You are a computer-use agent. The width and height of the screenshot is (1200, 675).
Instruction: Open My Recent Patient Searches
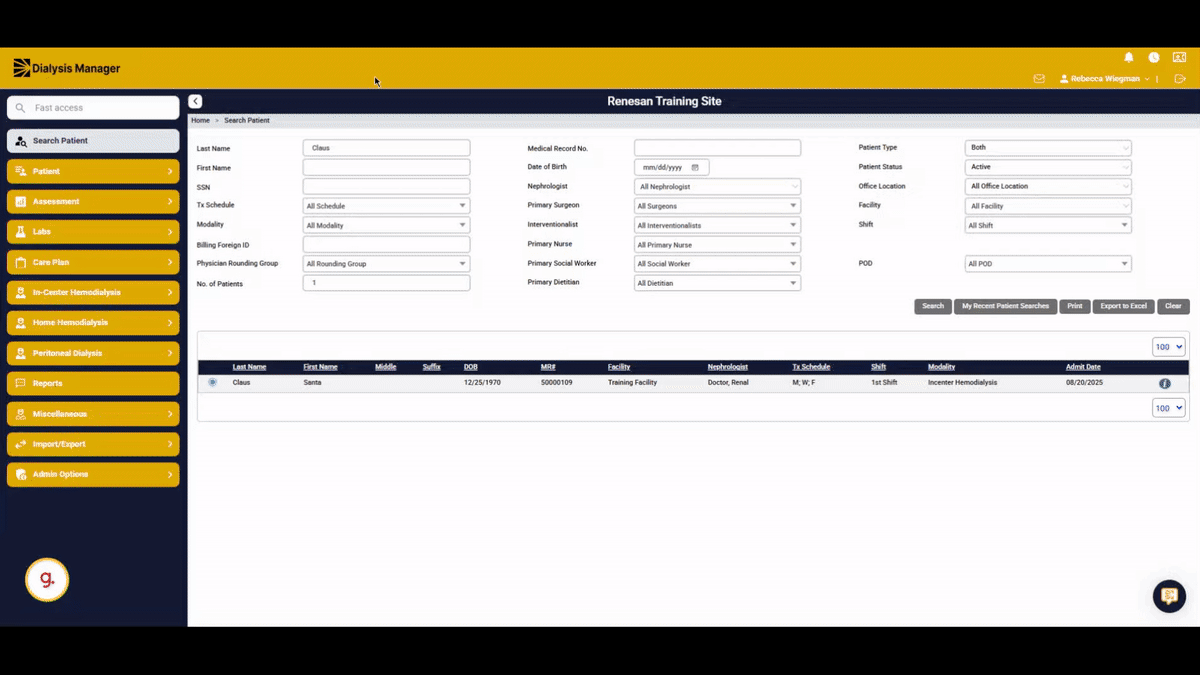pos(1005,306)
